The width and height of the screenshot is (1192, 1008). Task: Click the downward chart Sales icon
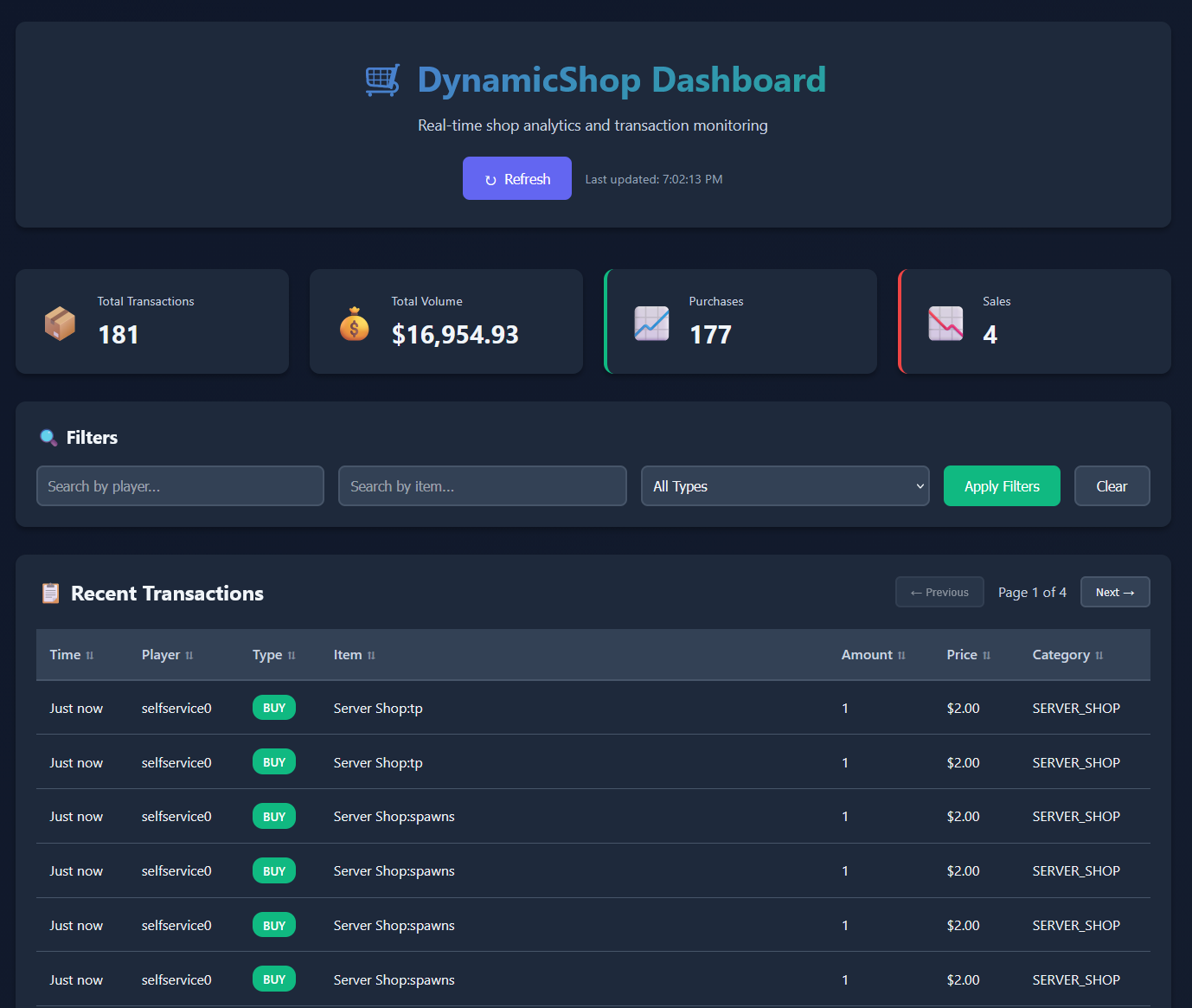pos(945,324)
